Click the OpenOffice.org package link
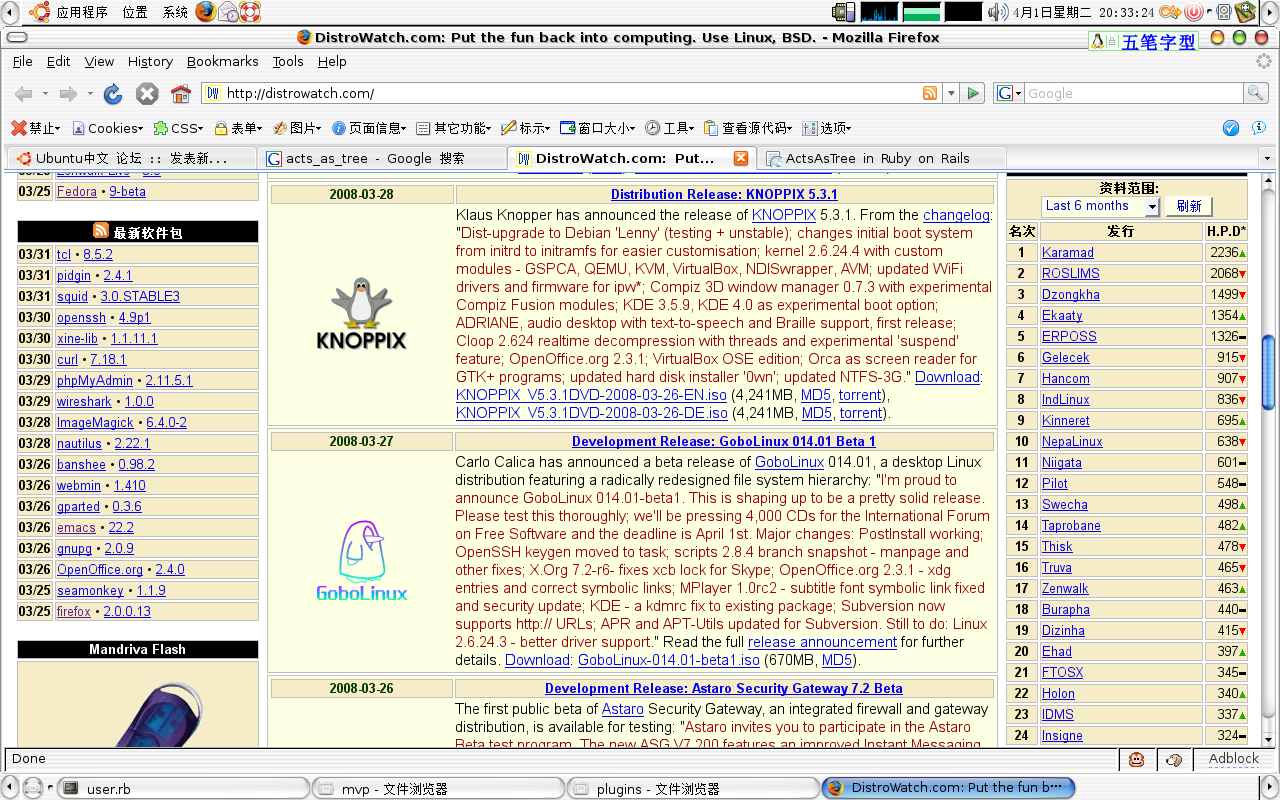The image size is (1280, 800). click(100, 569)
